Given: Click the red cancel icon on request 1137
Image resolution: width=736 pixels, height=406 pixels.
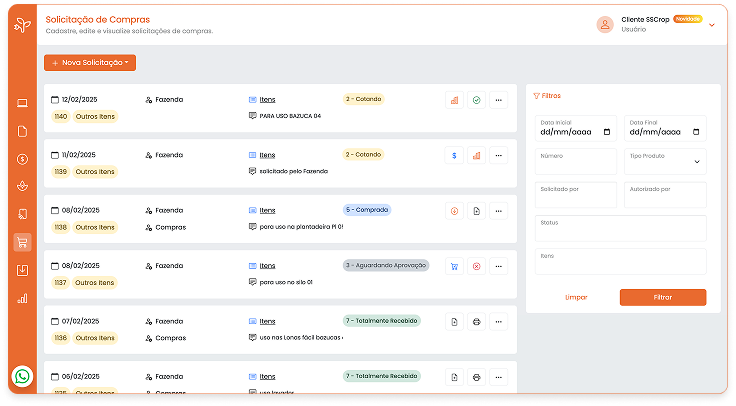Looking at the screenshot, I should pos(476,266).
